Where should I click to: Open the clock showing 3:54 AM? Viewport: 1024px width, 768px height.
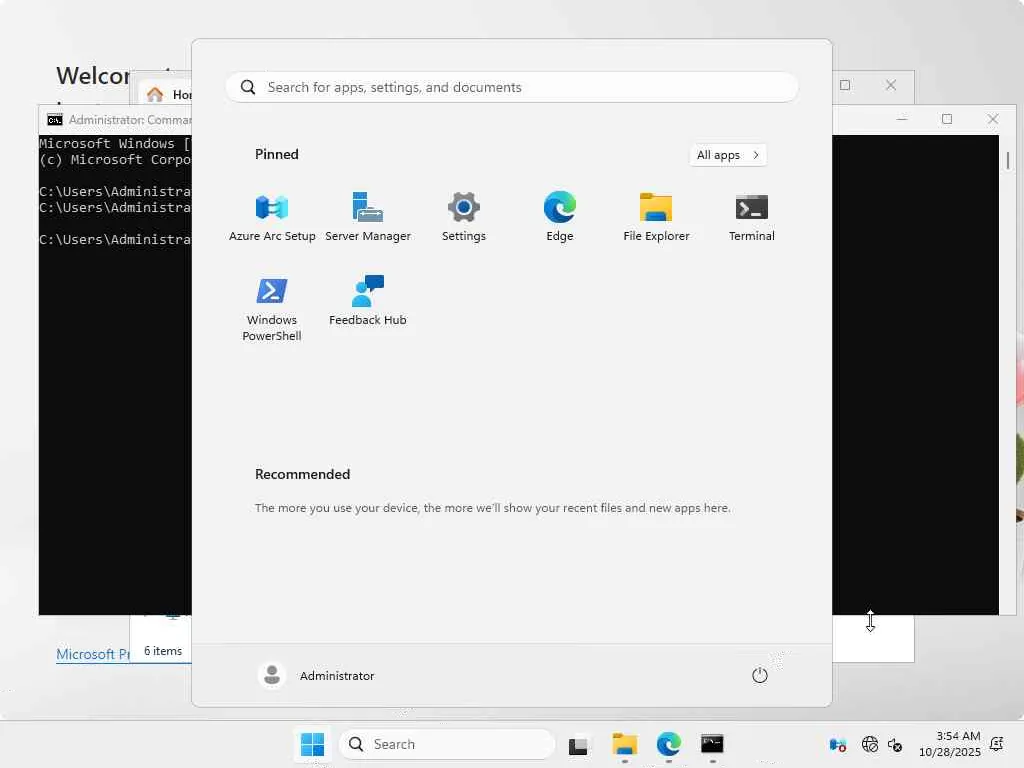950,744
